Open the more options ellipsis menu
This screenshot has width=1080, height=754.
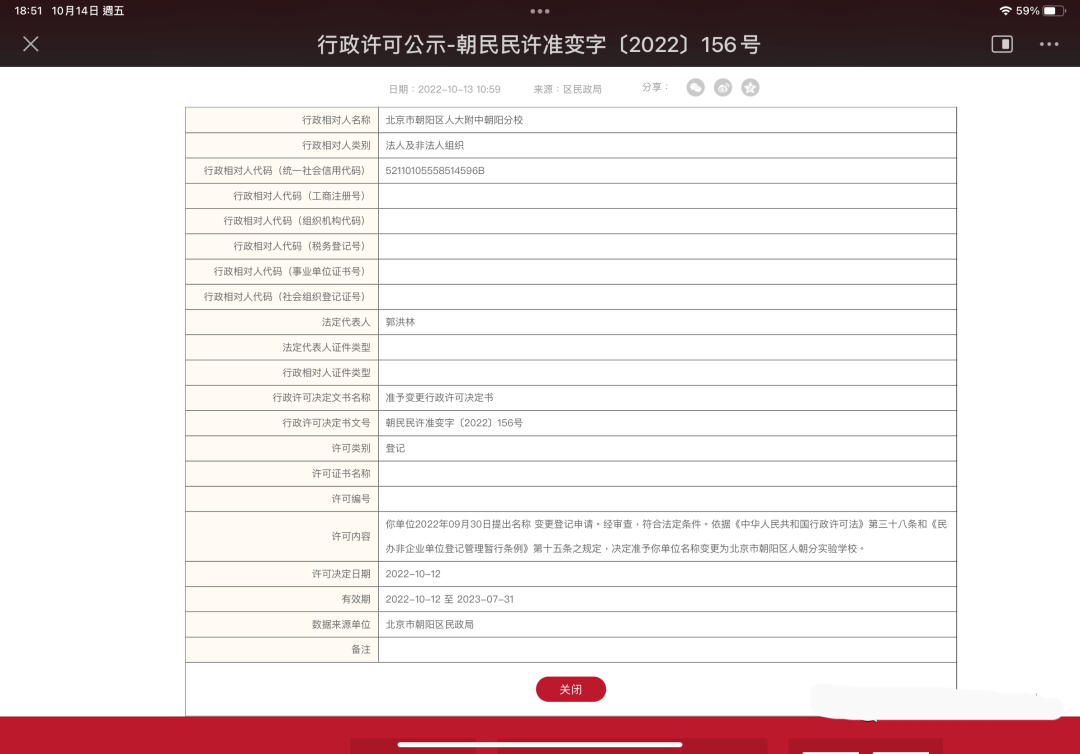point(1048,44)
